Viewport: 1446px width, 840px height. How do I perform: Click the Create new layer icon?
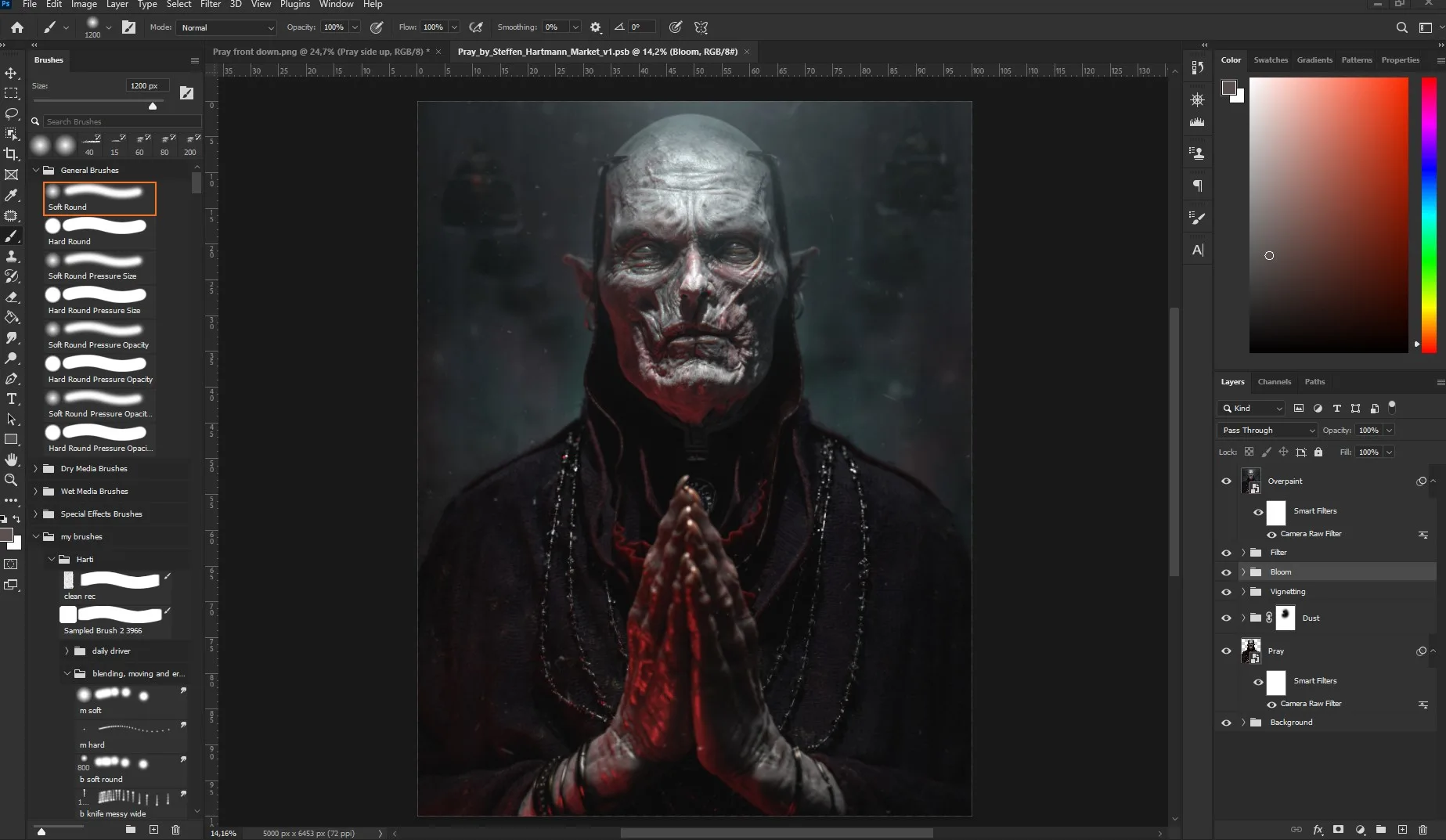tap(1403, 830)
